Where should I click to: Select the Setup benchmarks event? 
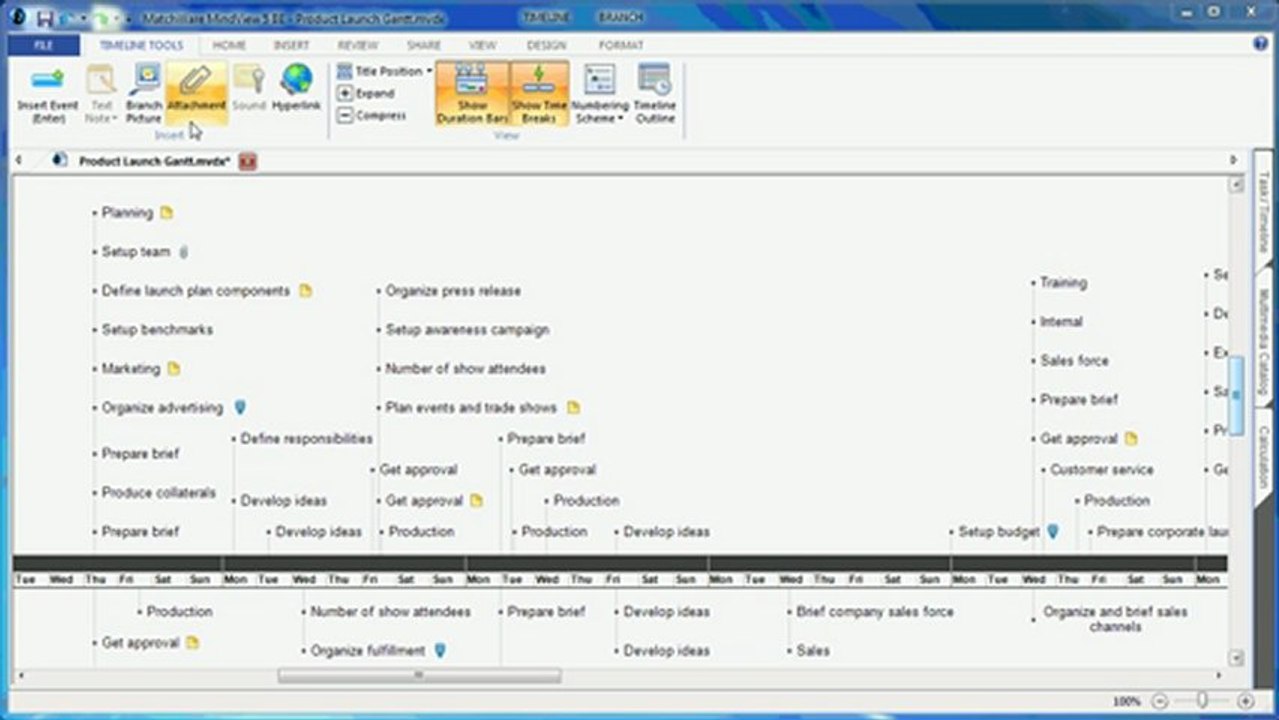point(157,330)
